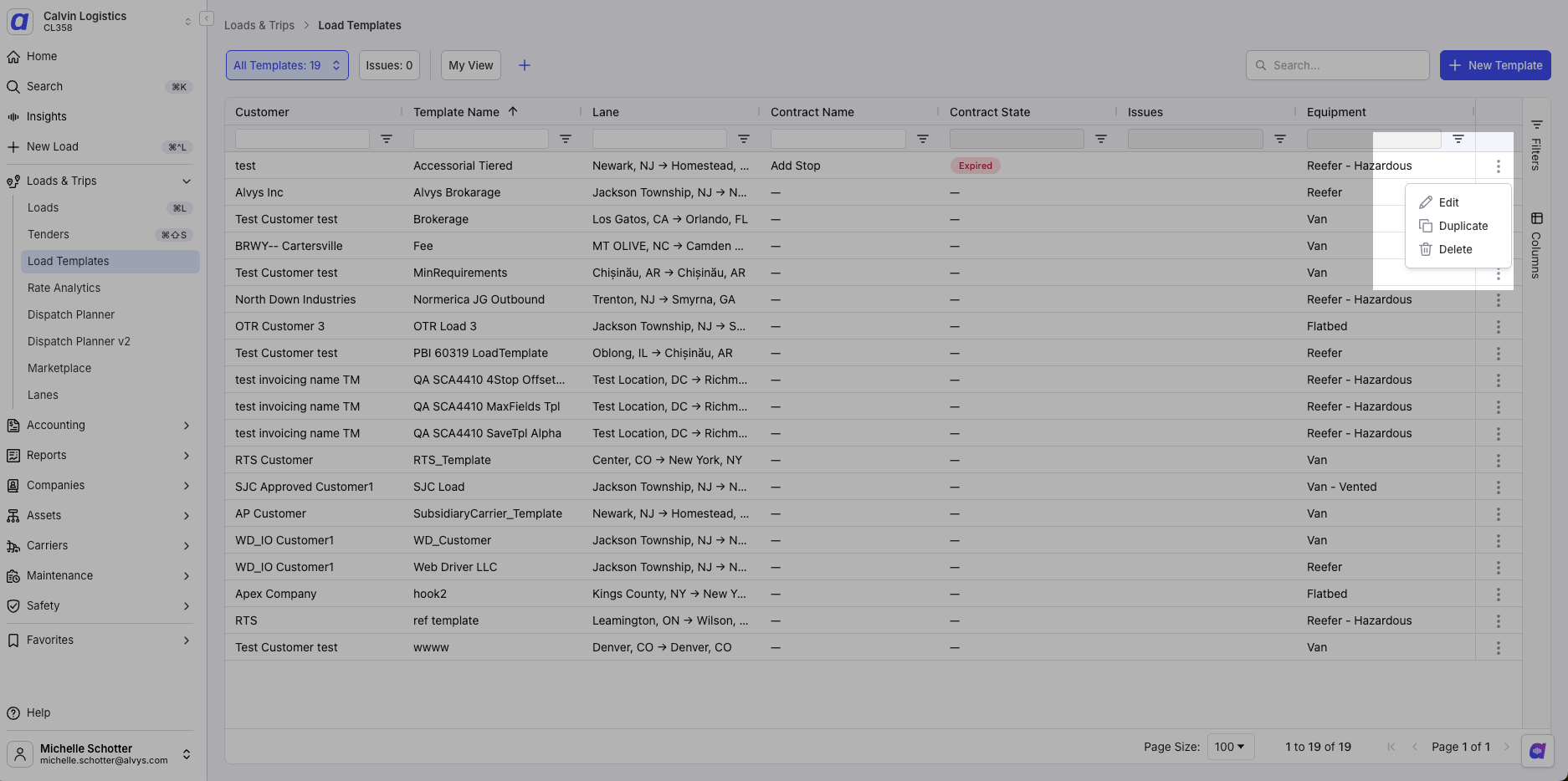This screenshot has width=1568, height=781.
Task: Click the Customer filter text box
Action: click(302, 139)
